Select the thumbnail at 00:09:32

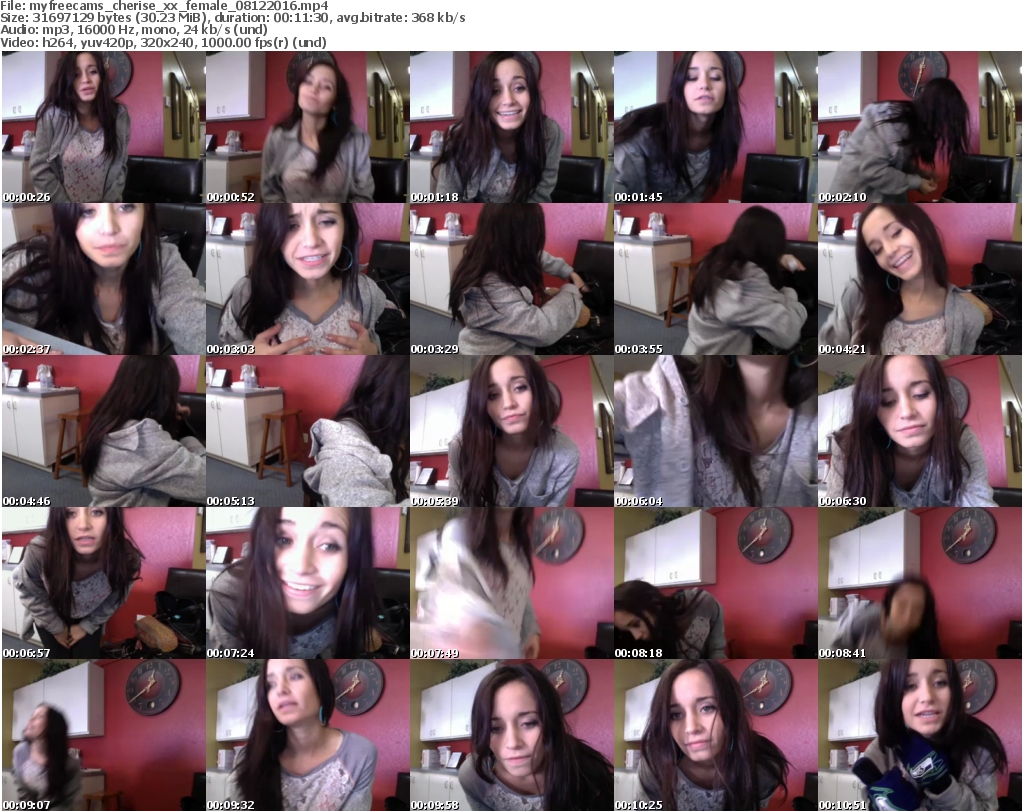pos(308,735)
